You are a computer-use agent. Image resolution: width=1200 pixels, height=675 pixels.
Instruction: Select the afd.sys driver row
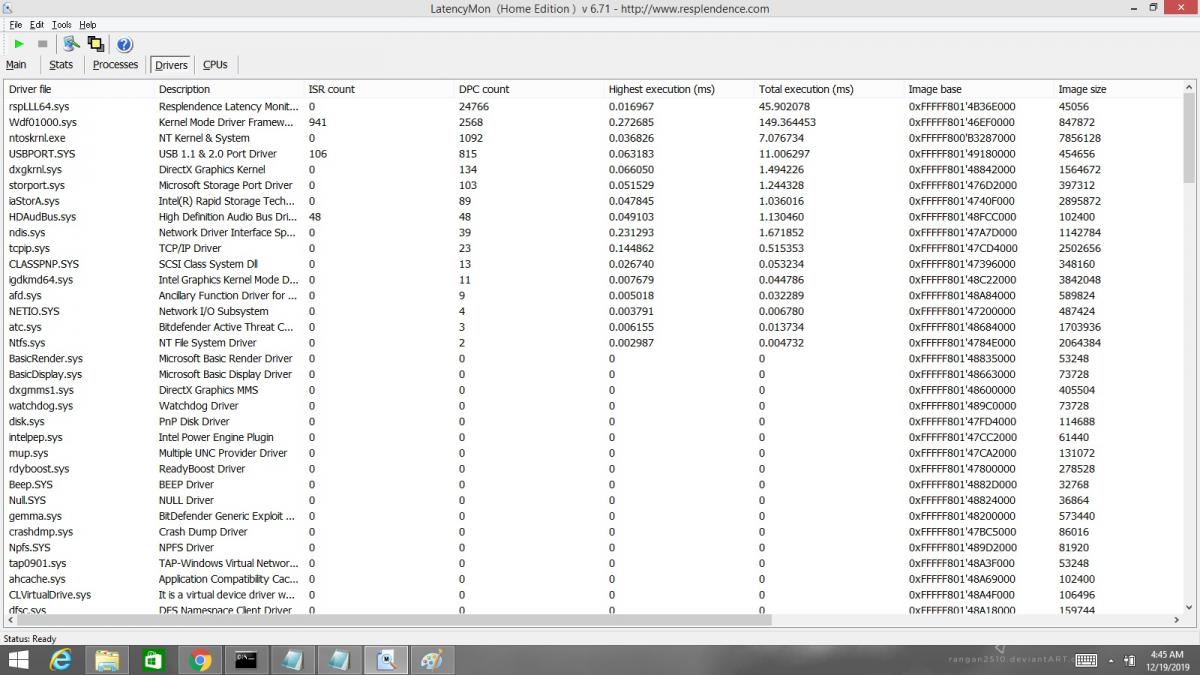coord(593,295)
